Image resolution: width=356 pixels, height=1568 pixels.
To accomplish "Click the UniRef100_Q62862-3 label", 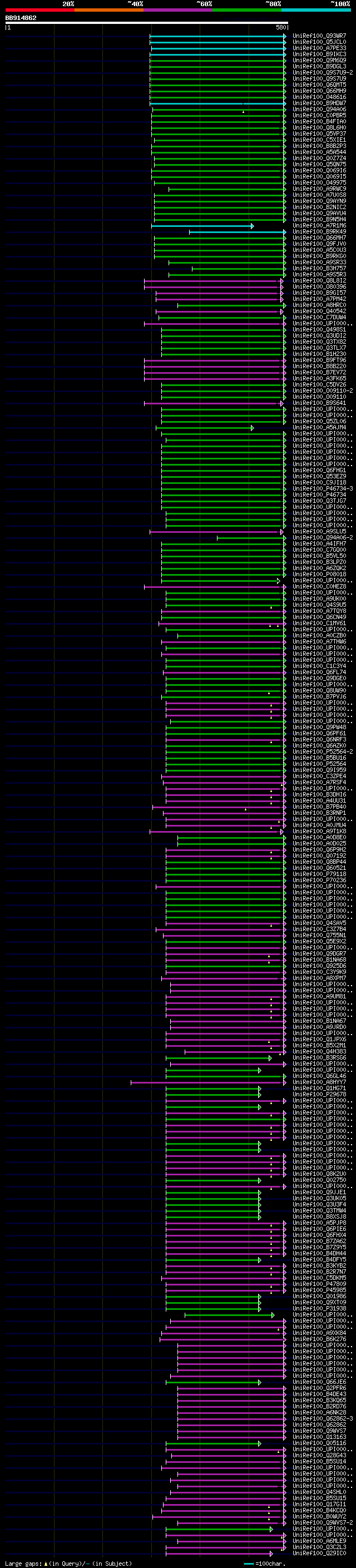I will click(x=323, y=1418).
